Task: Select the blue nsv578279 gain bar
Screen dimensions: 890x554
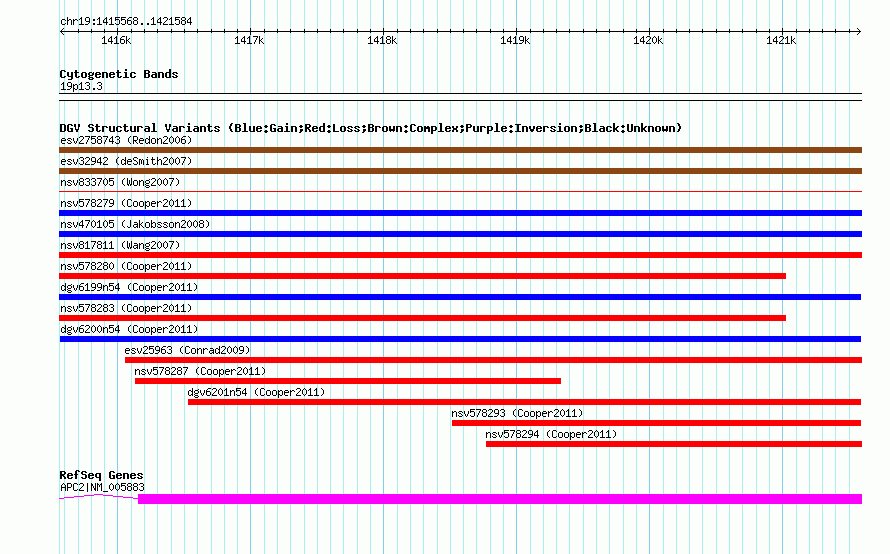Action: click(460, 213)
